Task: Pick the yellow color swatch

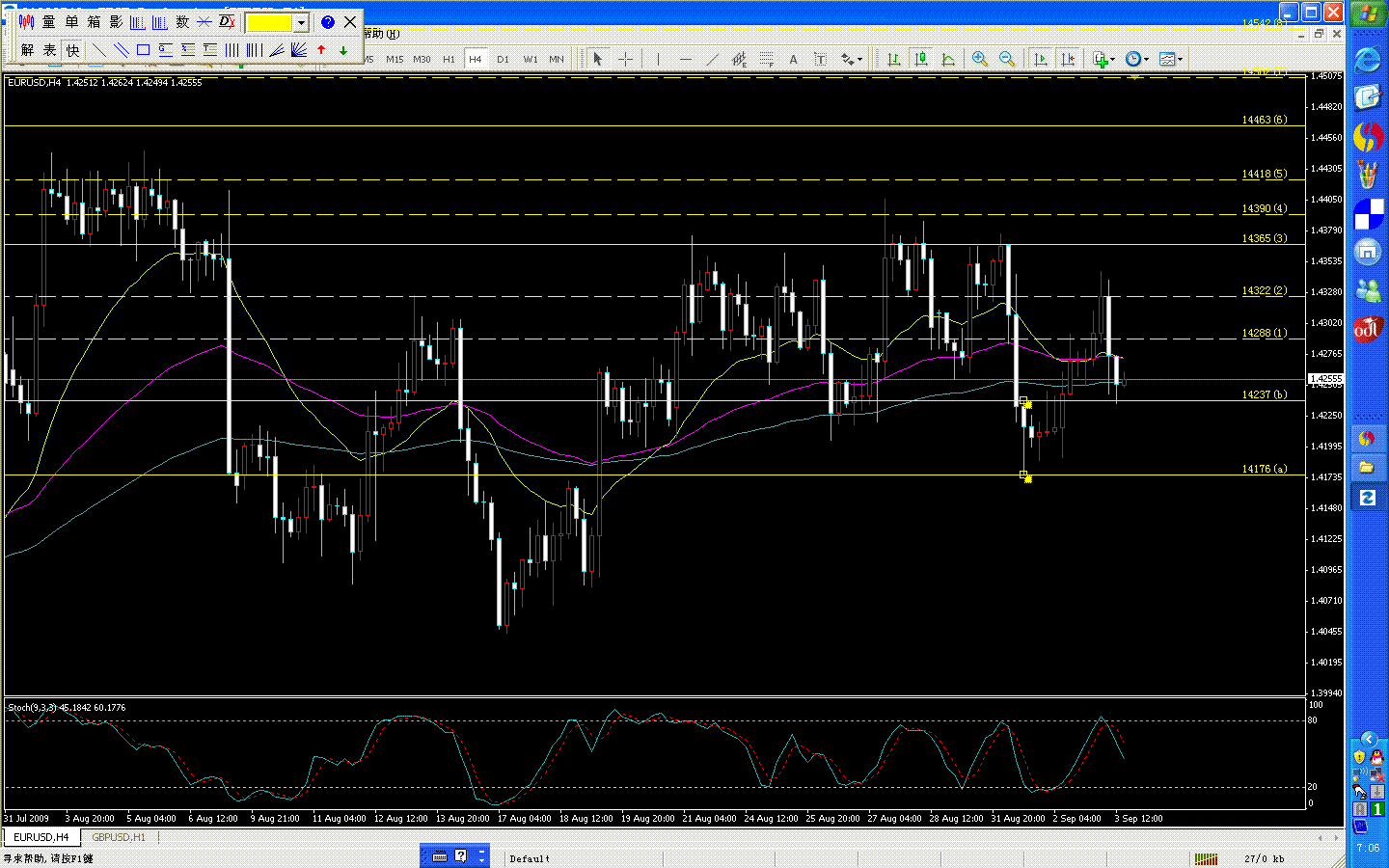Action: [x=269, y=22]
